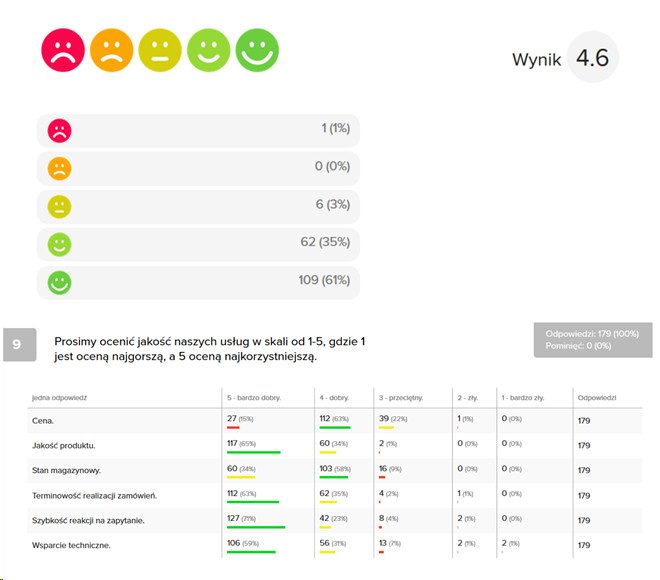Click the large red sad face

pyautogui.click(x=62, y=50)
